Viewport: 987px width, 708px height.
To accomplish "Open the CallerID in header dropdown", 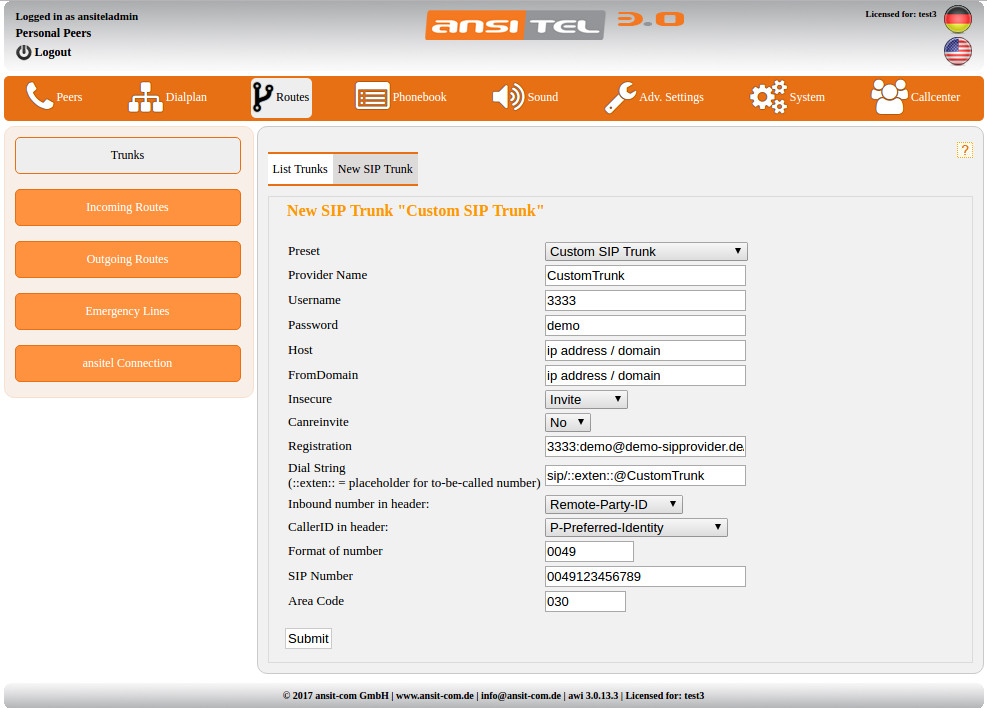I will [636, 527].
